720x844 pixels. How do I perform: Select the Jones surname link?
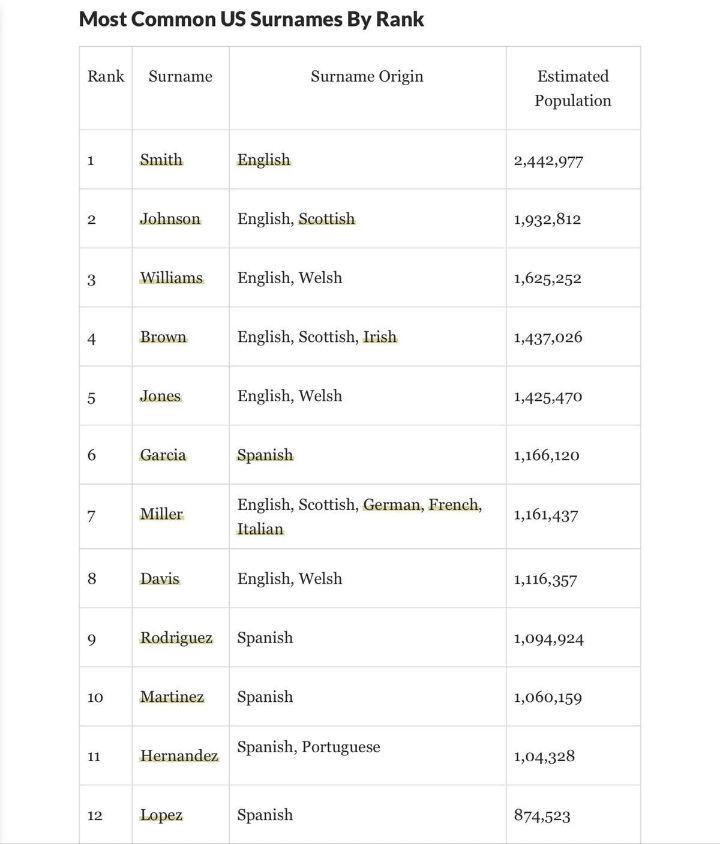coord(160,396)
